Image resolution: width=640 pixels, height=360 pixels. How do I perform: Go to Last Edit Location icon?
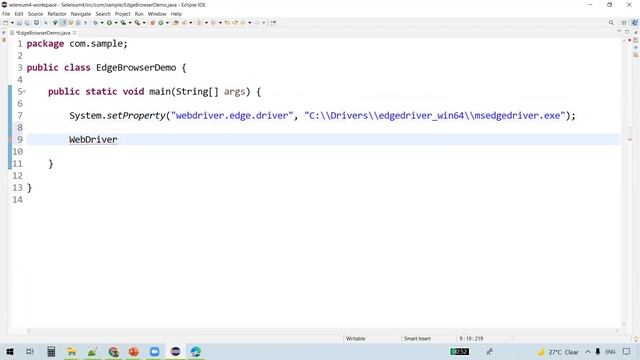227,23
